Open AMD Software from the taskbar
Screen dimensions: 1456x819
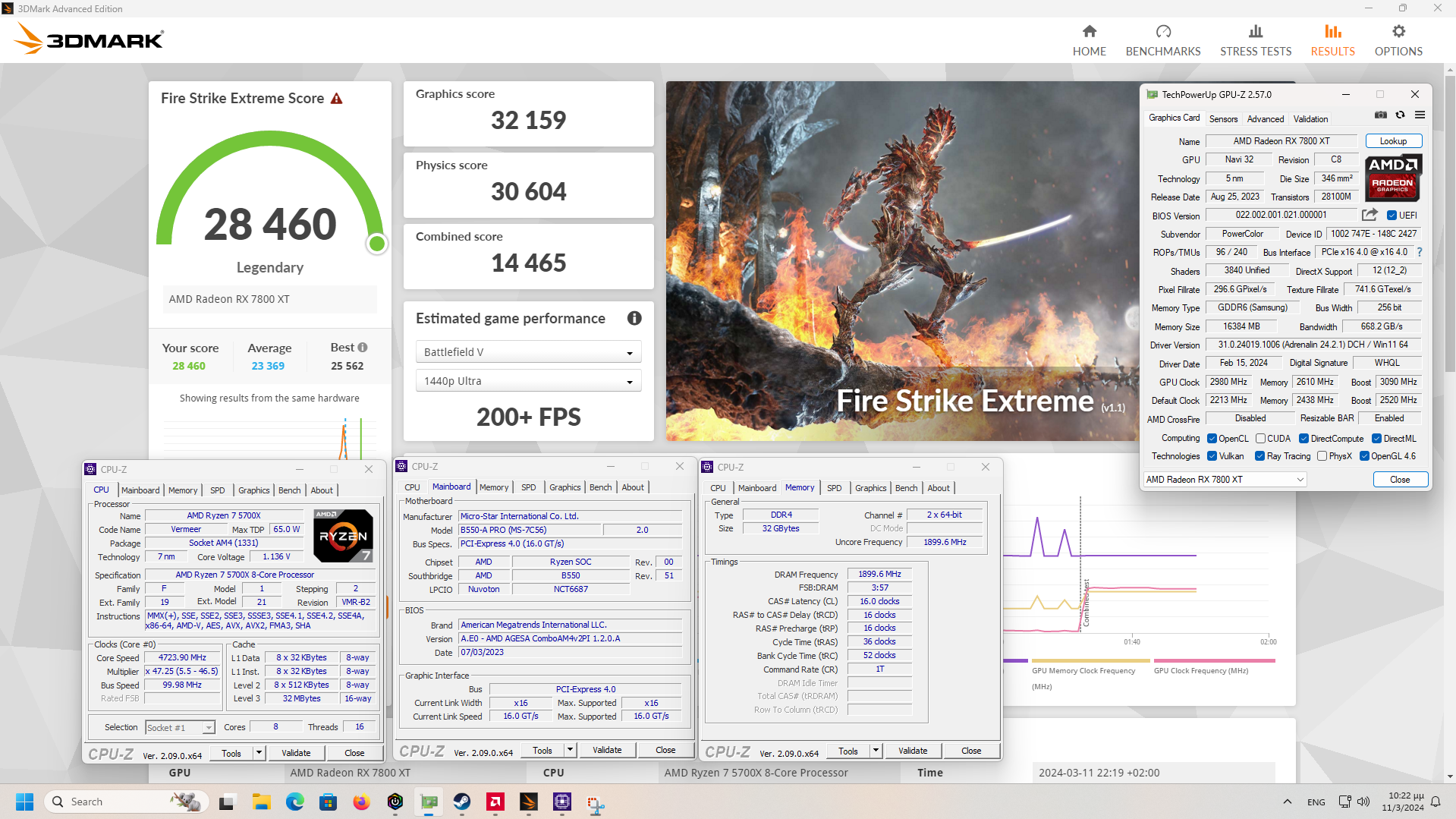pyautogui.click(x=495, y=802)
